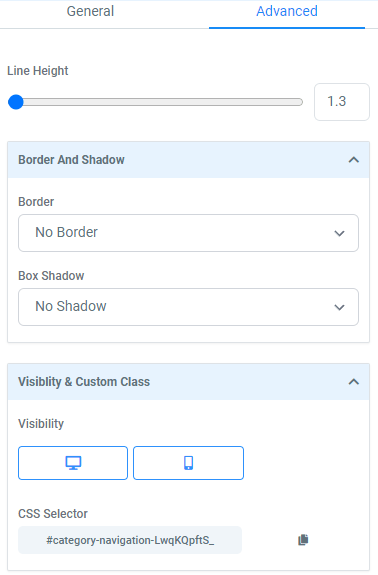Click the CSS Selector label
The width and height of the screenshot is (378, 575).
tap(53, 514)
